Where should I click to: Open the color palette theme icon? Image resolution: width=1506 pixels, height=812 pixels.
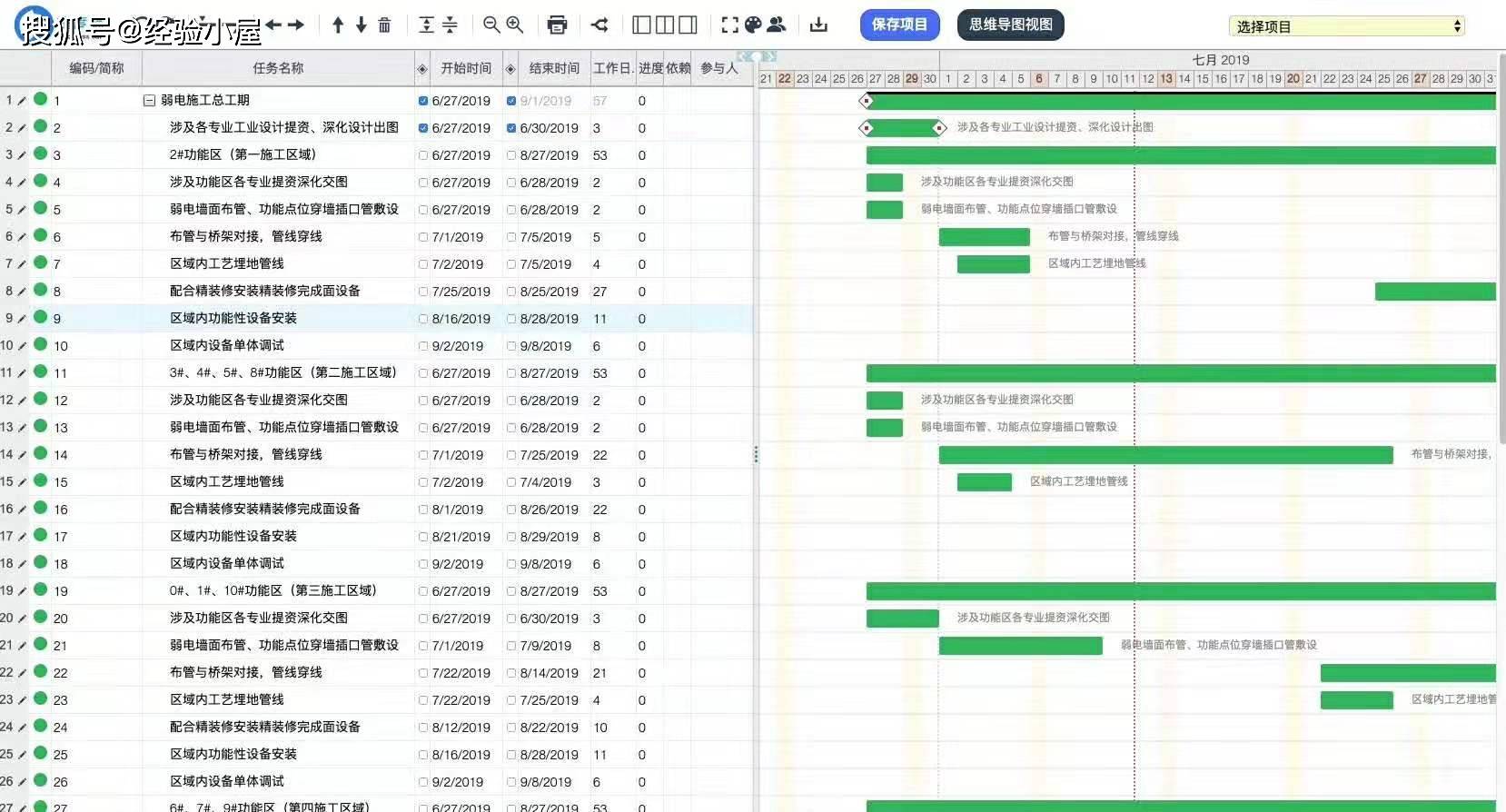click(753, 25)
